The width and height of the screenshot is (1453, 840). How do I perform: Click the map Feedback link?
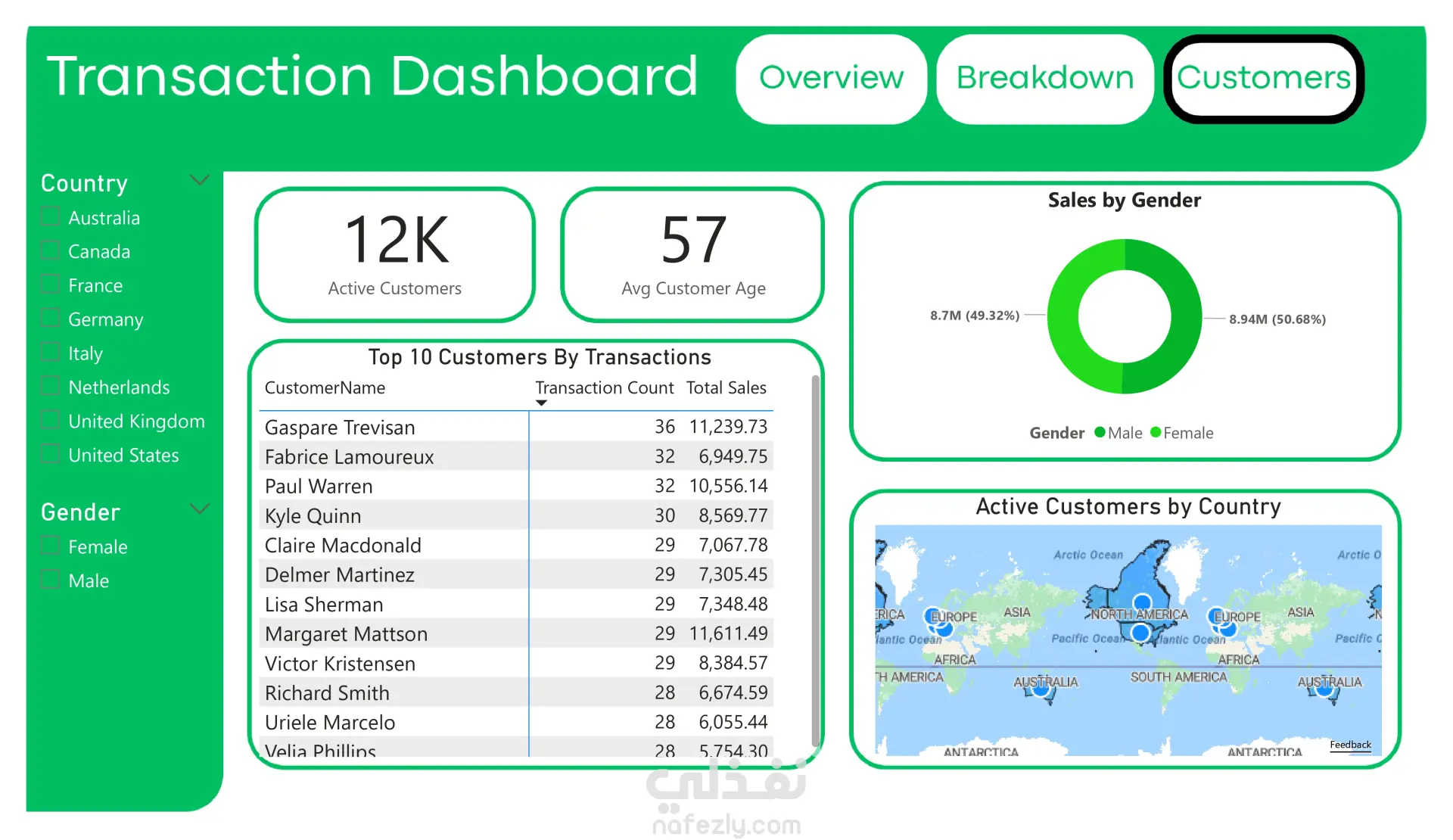tap(1349, 745)
